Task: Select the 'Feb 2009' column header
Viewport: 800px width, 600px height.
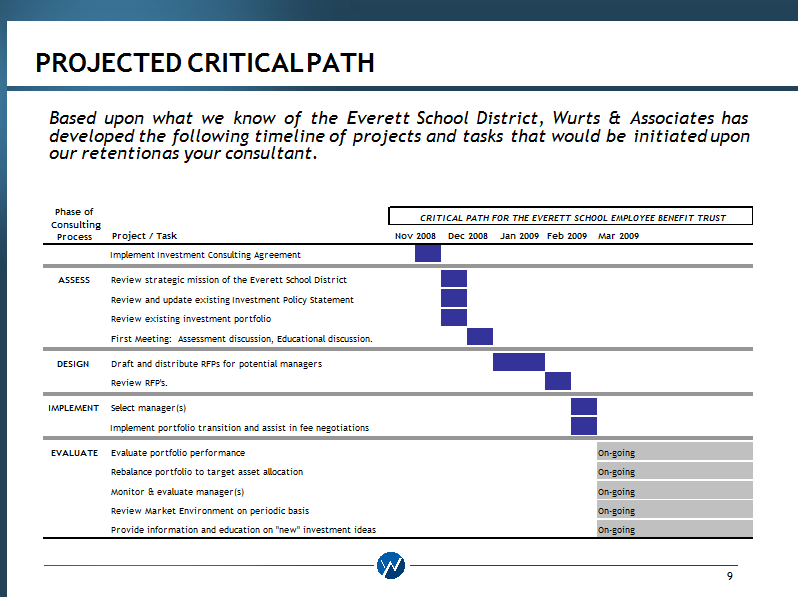Action: pos(567,236)
